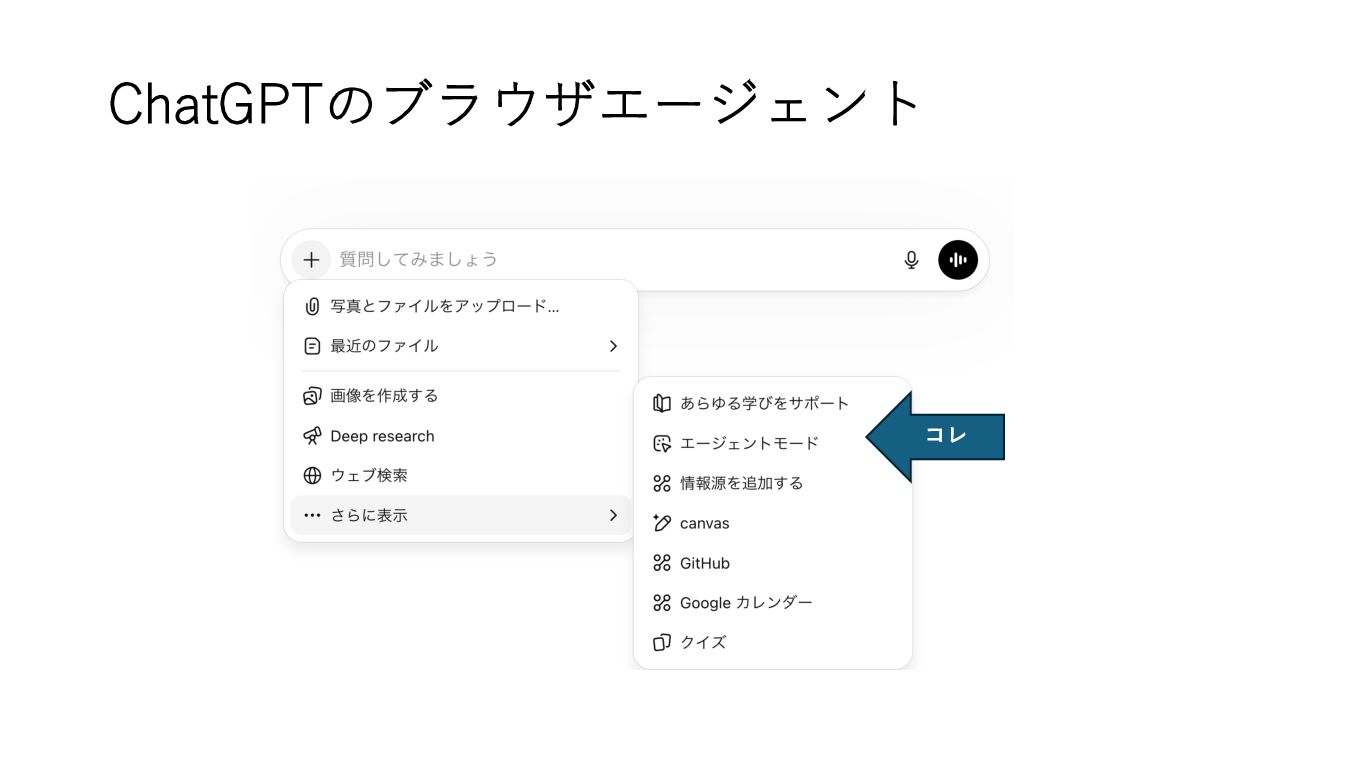This screenshot has height=765, width=1361.
Task: Click the Deep research telescope icon
Action: (x=312, y=436)
